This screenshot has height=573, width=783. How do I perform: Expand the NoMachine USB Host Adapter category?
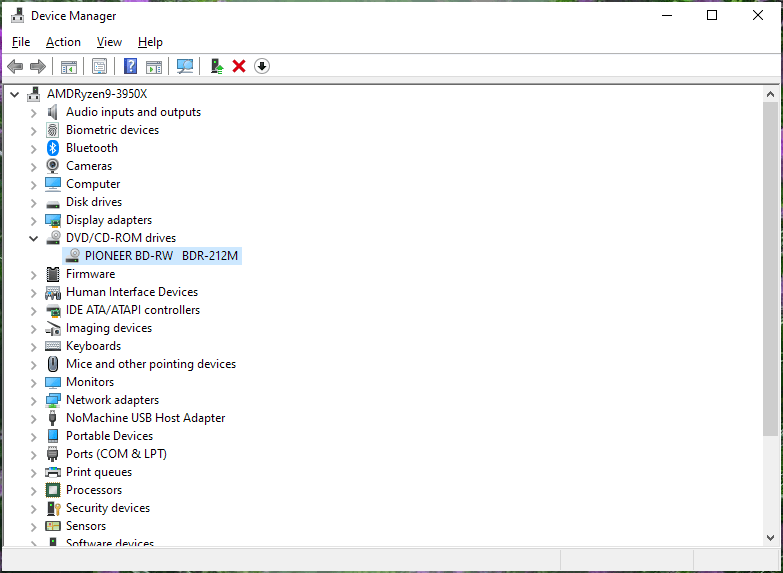(x=33, y=418)
